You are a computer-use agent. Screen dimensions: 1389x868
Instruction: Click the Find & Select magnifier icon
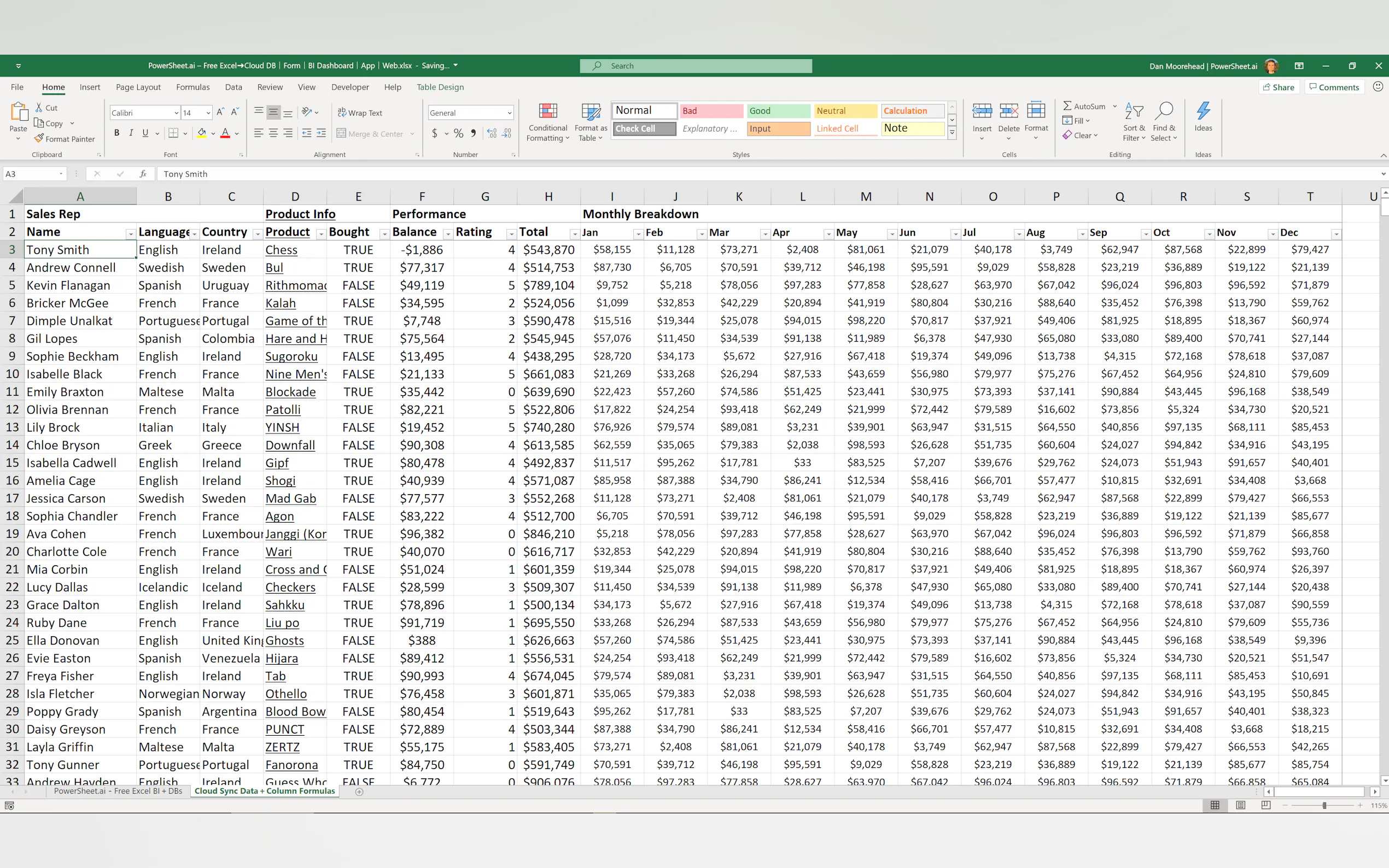[1163, 111]
